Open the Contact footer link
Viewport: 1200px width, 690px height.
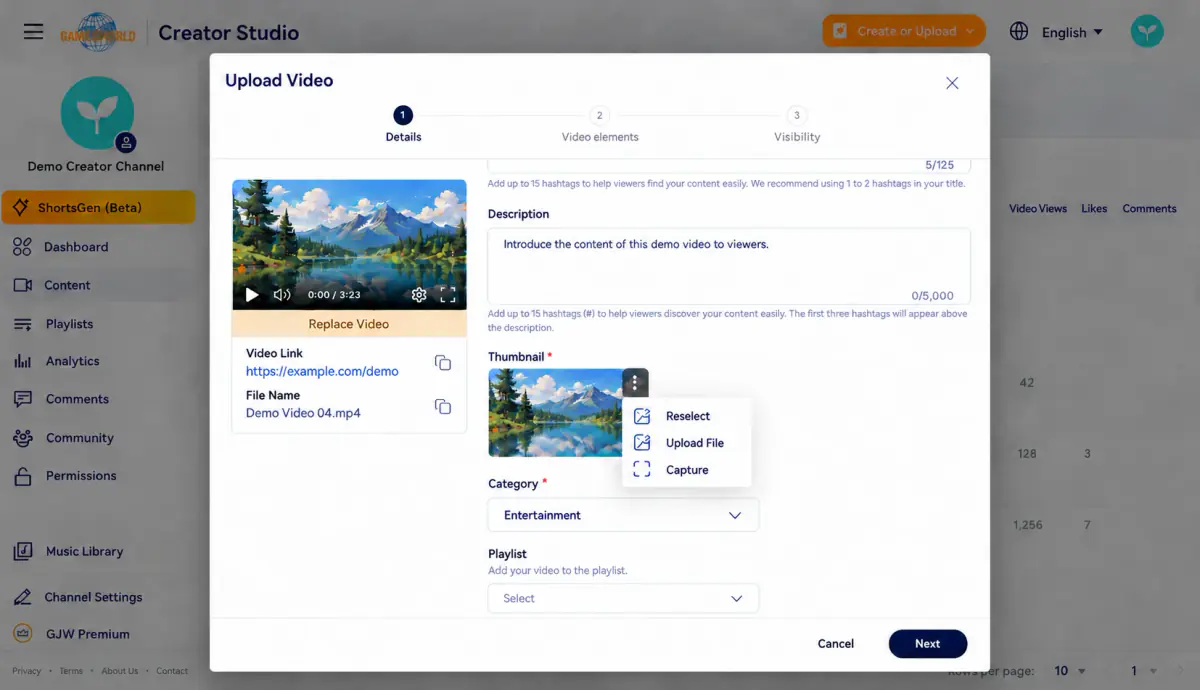click(x=172, y=671)
